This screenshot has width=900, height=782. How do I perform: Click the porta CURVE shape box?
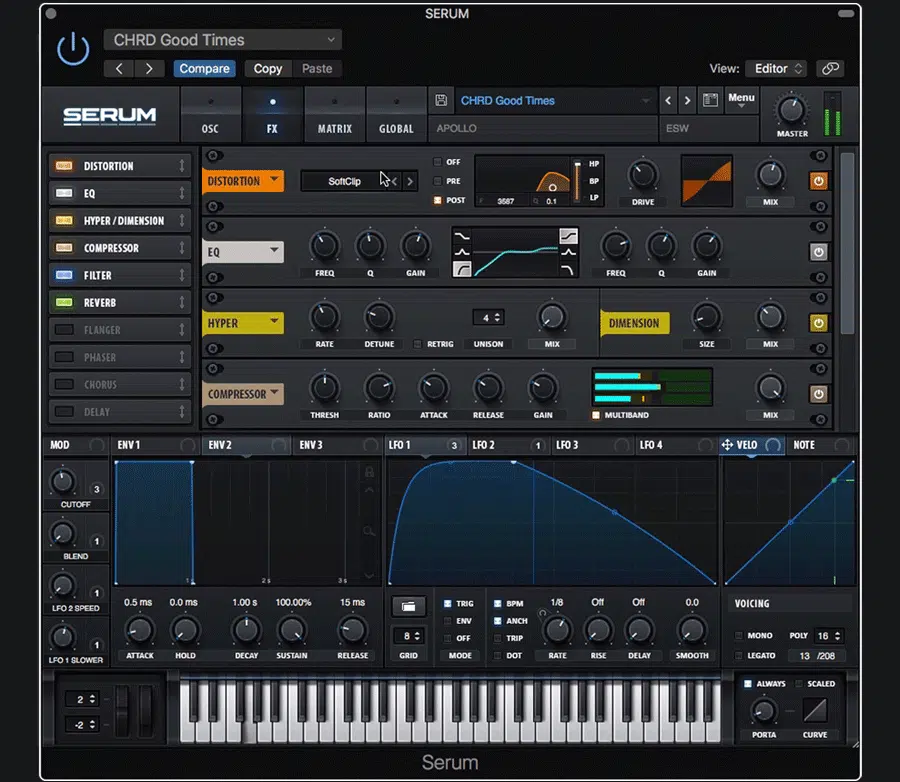pyautogui.click(x=814, y=710)
